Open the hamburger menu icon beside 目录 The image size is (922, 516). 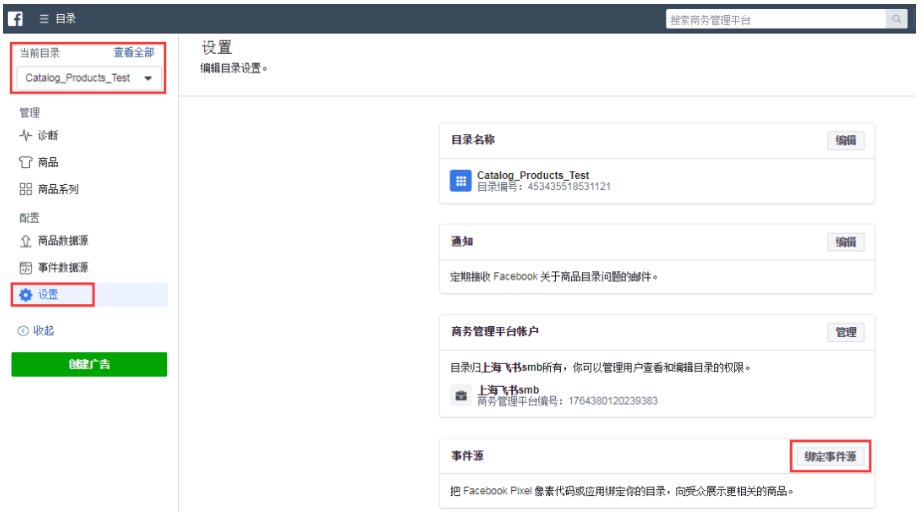tap(44, 19)
